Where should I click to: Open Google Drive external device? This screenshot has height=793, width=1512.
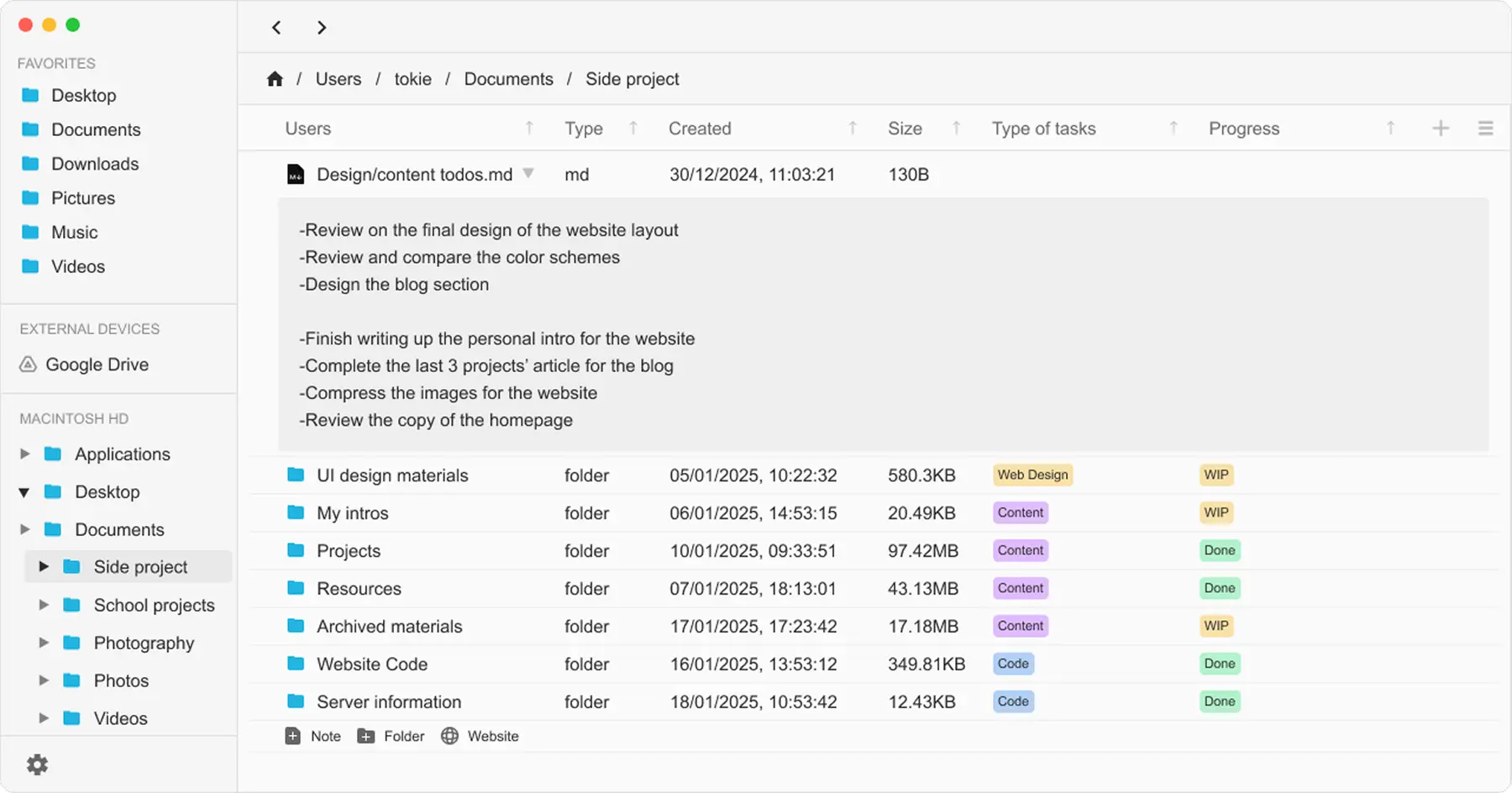click(97, 365)
